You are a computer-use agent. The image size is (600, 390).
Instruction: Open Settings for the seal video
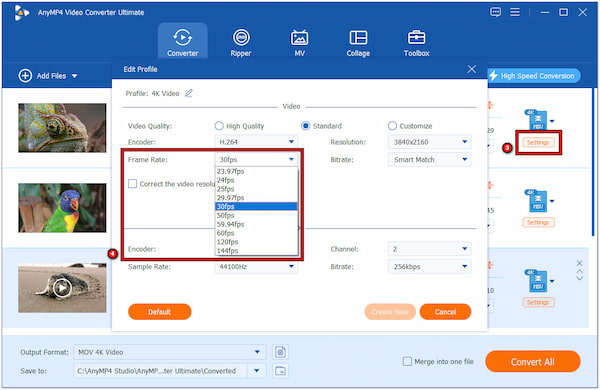click(538, 302)
